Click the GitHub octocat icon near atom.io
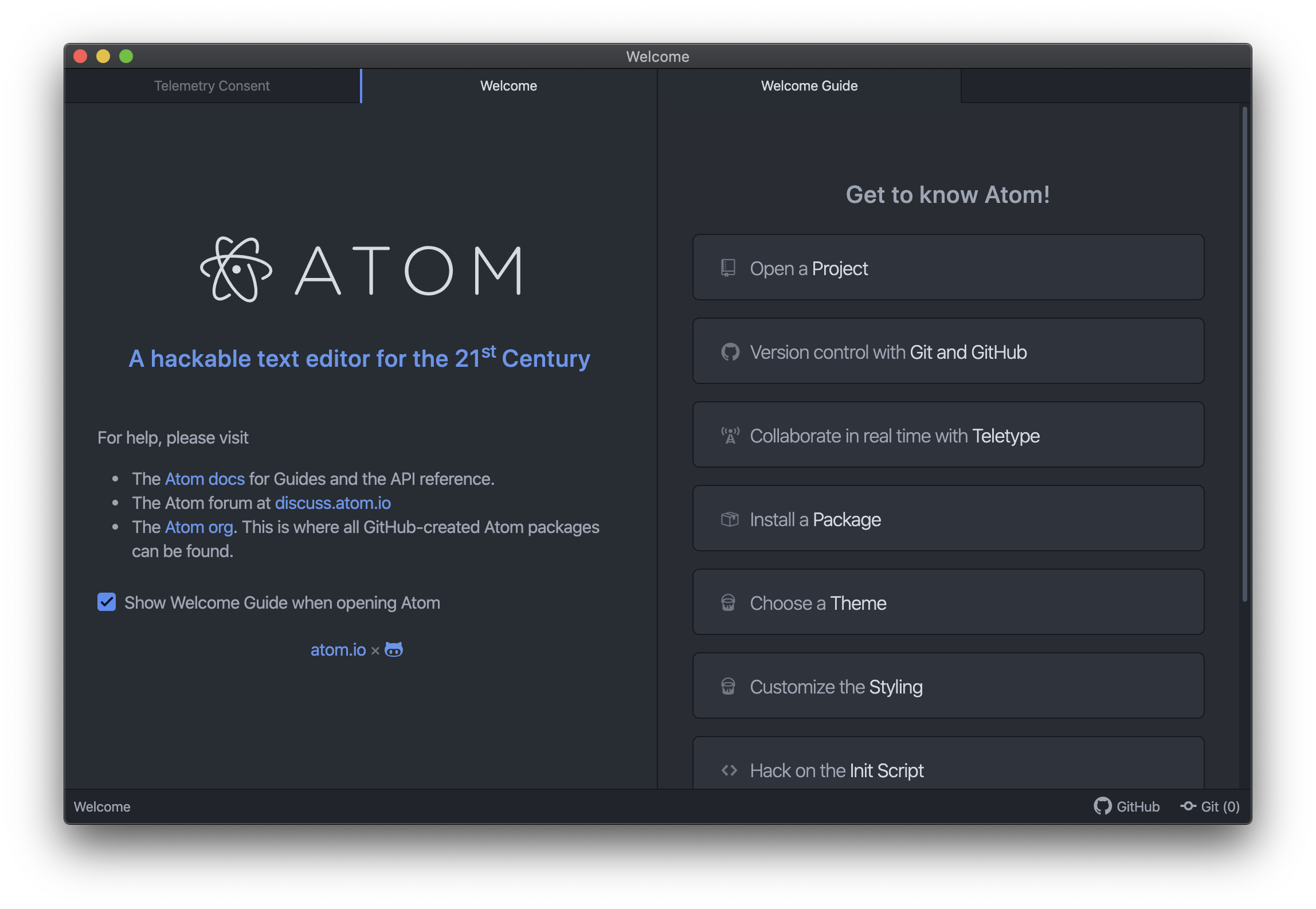 pos(394,649)
